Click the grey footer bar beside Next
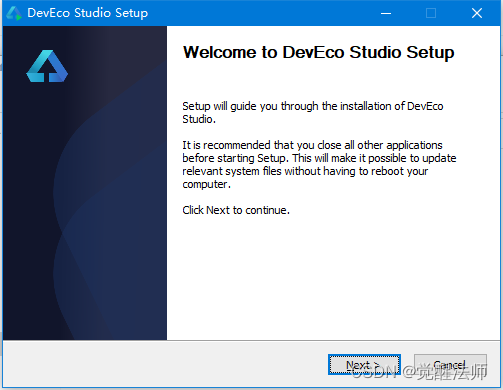The height and width of the screenshot is (390, 503). click(x=167, y=364)
